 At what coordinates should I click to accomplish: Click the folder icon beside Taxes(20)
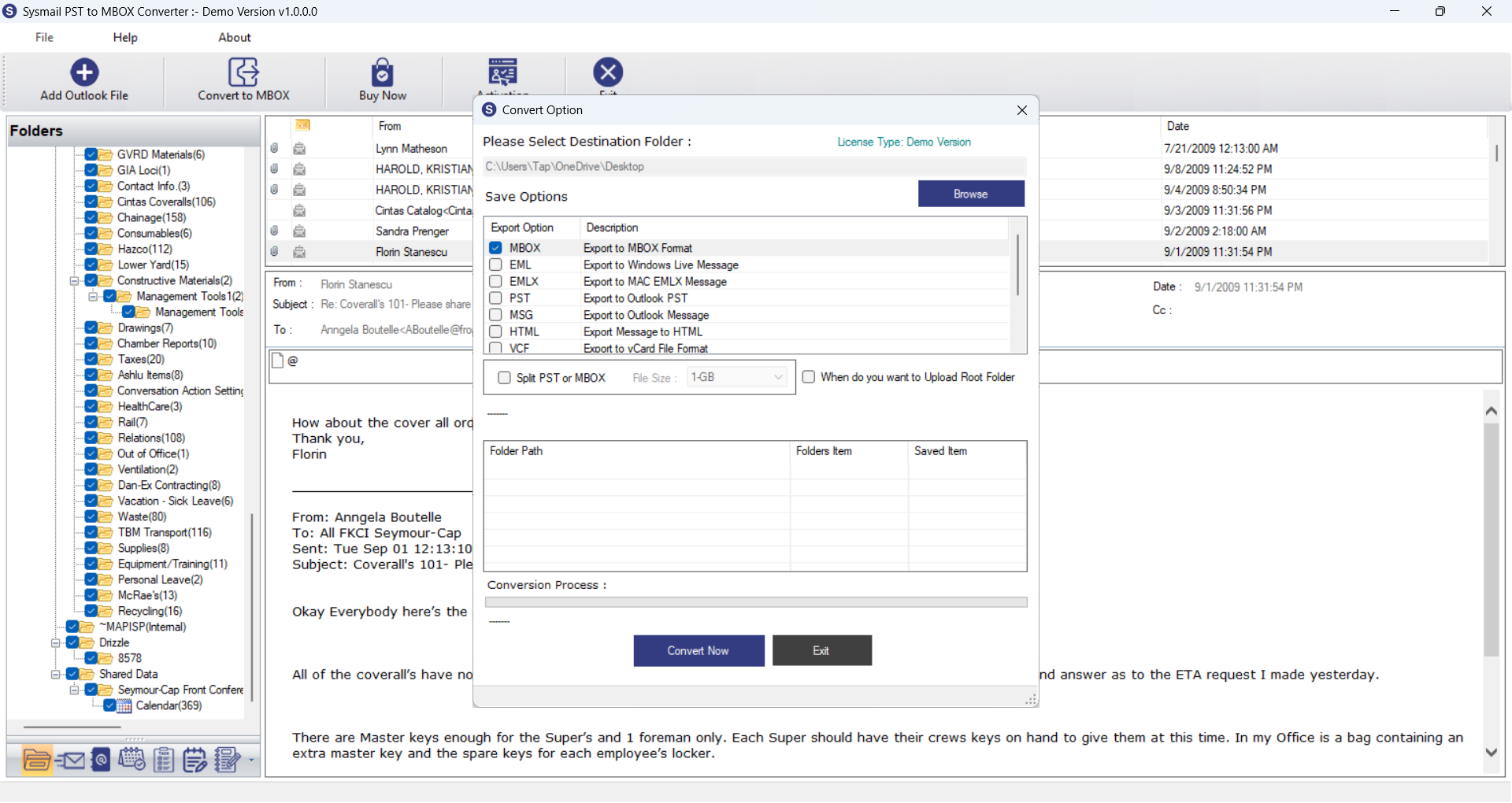[x=106, y=359]
